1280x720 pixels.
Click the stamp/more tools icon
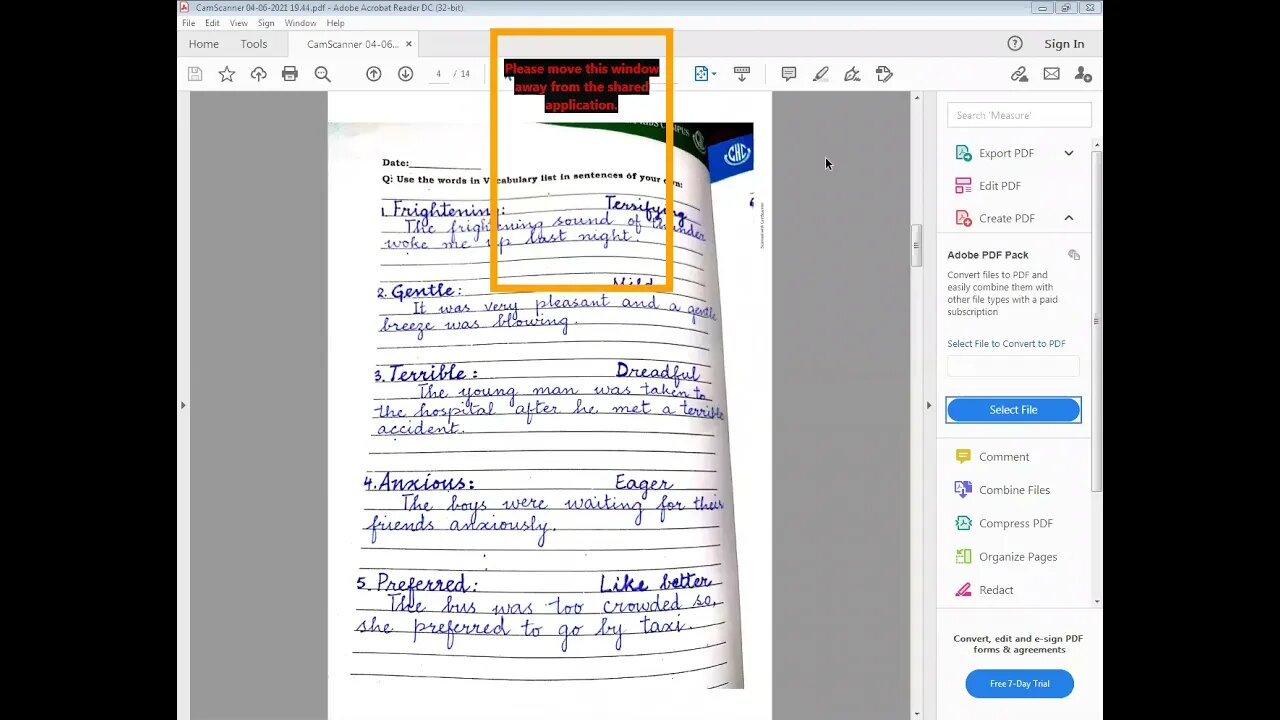(884, 74)
